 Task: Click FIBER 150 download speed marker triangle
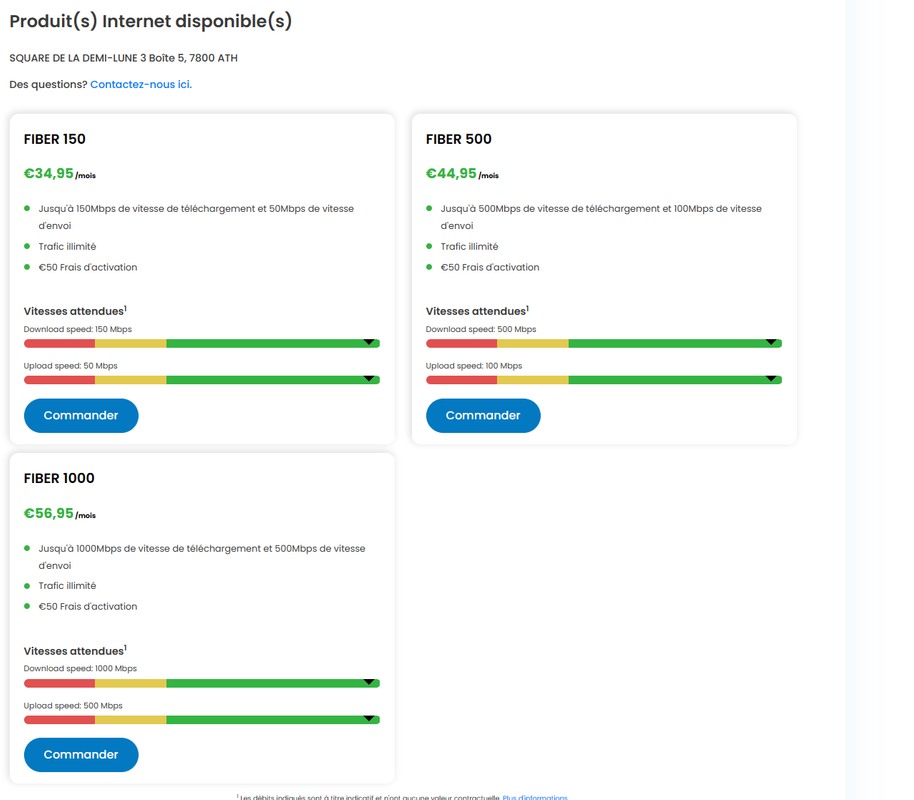tap(369, 342)
